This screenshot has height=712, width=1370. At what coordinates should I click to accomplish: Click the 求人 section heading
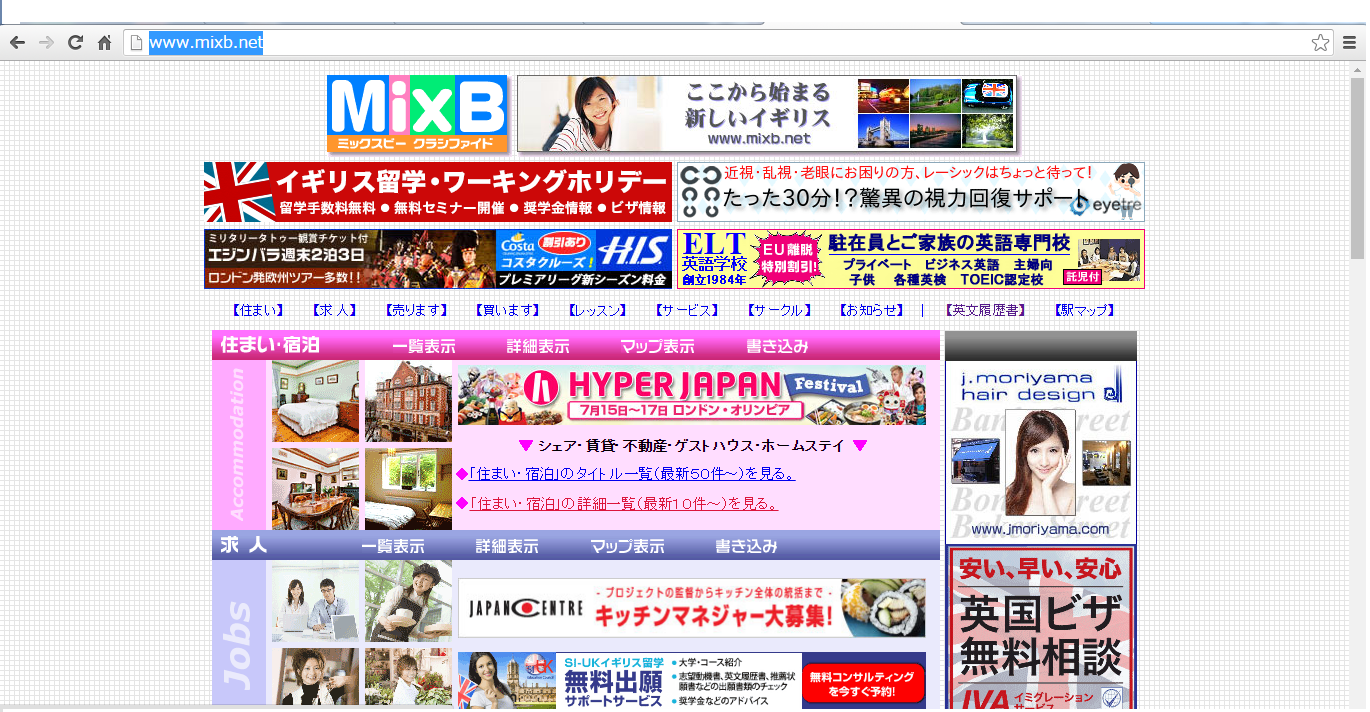243,546
